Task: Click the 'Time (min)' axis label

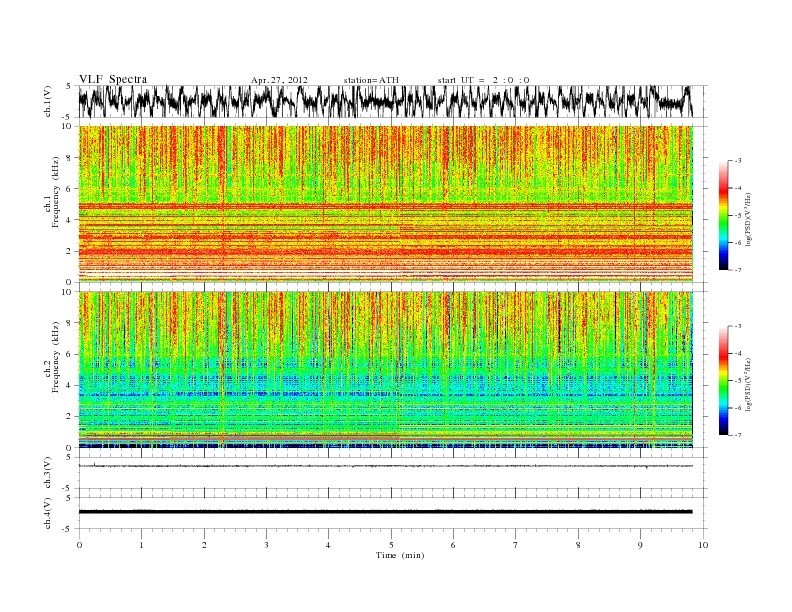Action: tap(400, 555)
